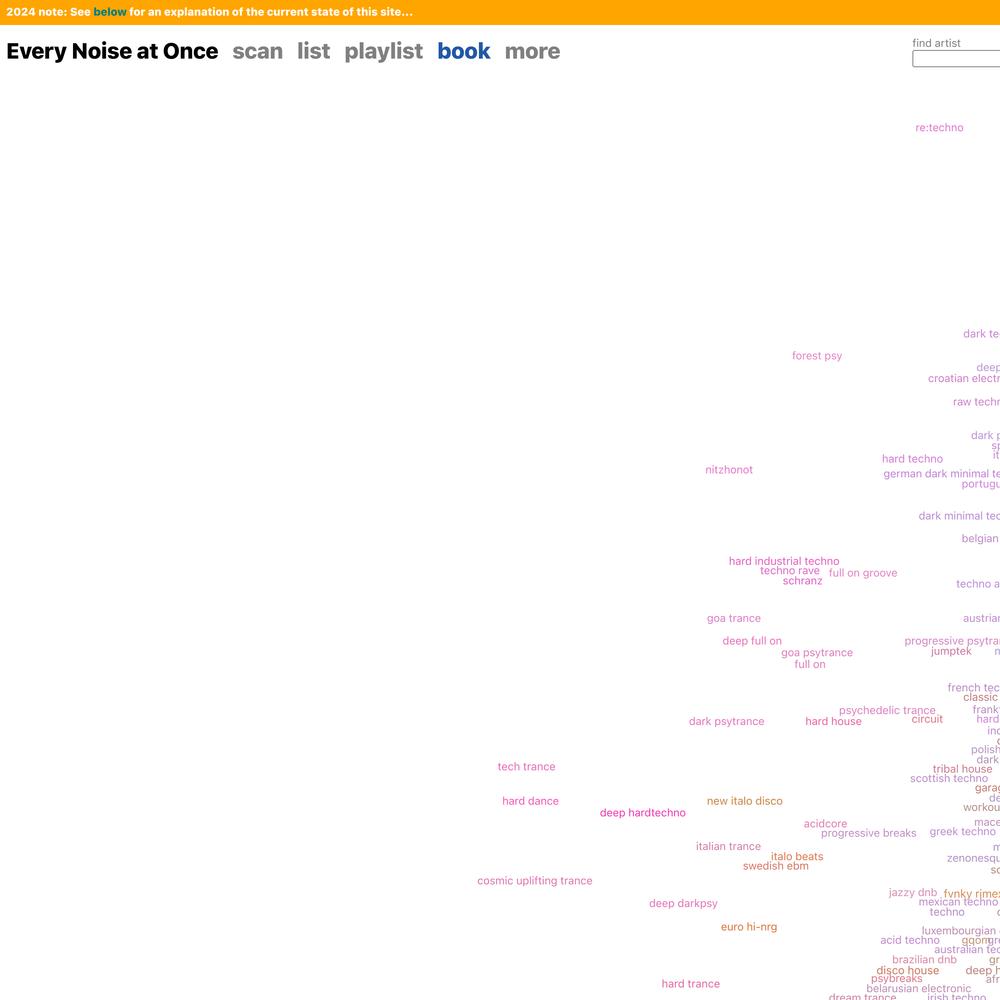The height and width of the screenshot is (1000, 1000).
Task: Select the belarusian electronic genre
Action: 918,989
